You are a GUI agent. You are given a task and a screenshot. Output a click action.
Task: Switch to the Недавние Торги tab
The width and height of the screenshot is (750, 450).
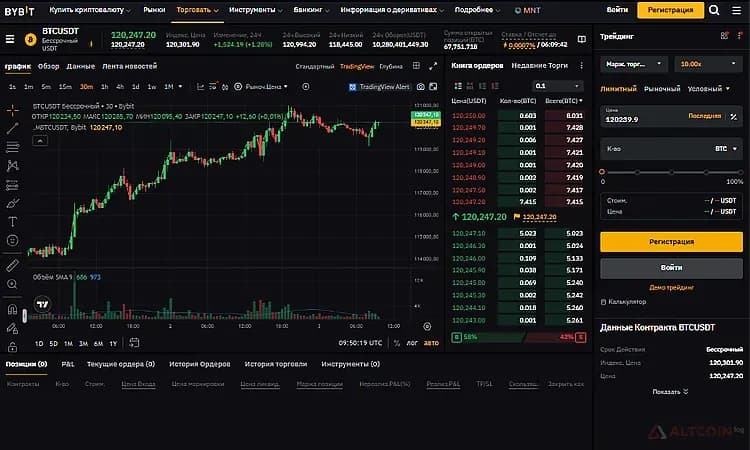point(540,66)
